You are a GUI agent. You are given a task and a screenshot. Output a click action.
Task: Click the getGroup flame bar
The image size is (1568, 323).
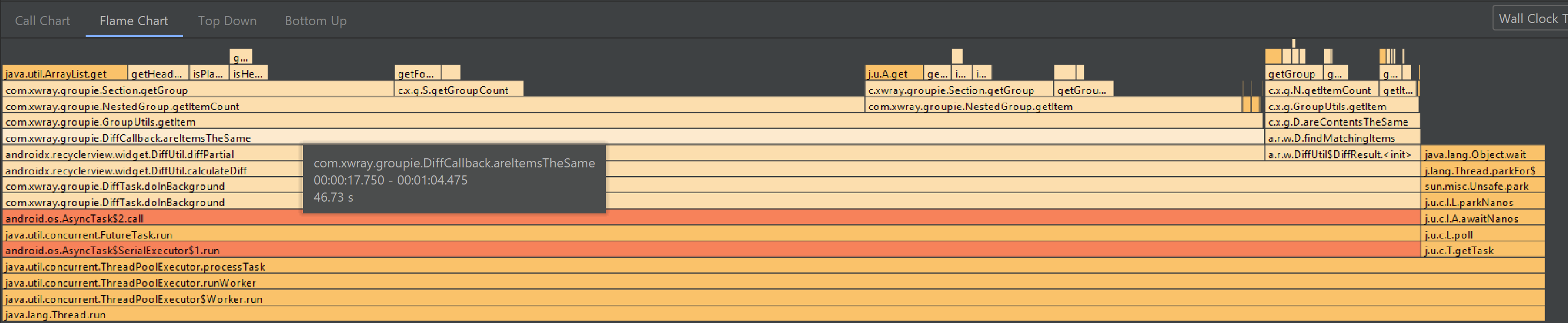pos(1293,74)
